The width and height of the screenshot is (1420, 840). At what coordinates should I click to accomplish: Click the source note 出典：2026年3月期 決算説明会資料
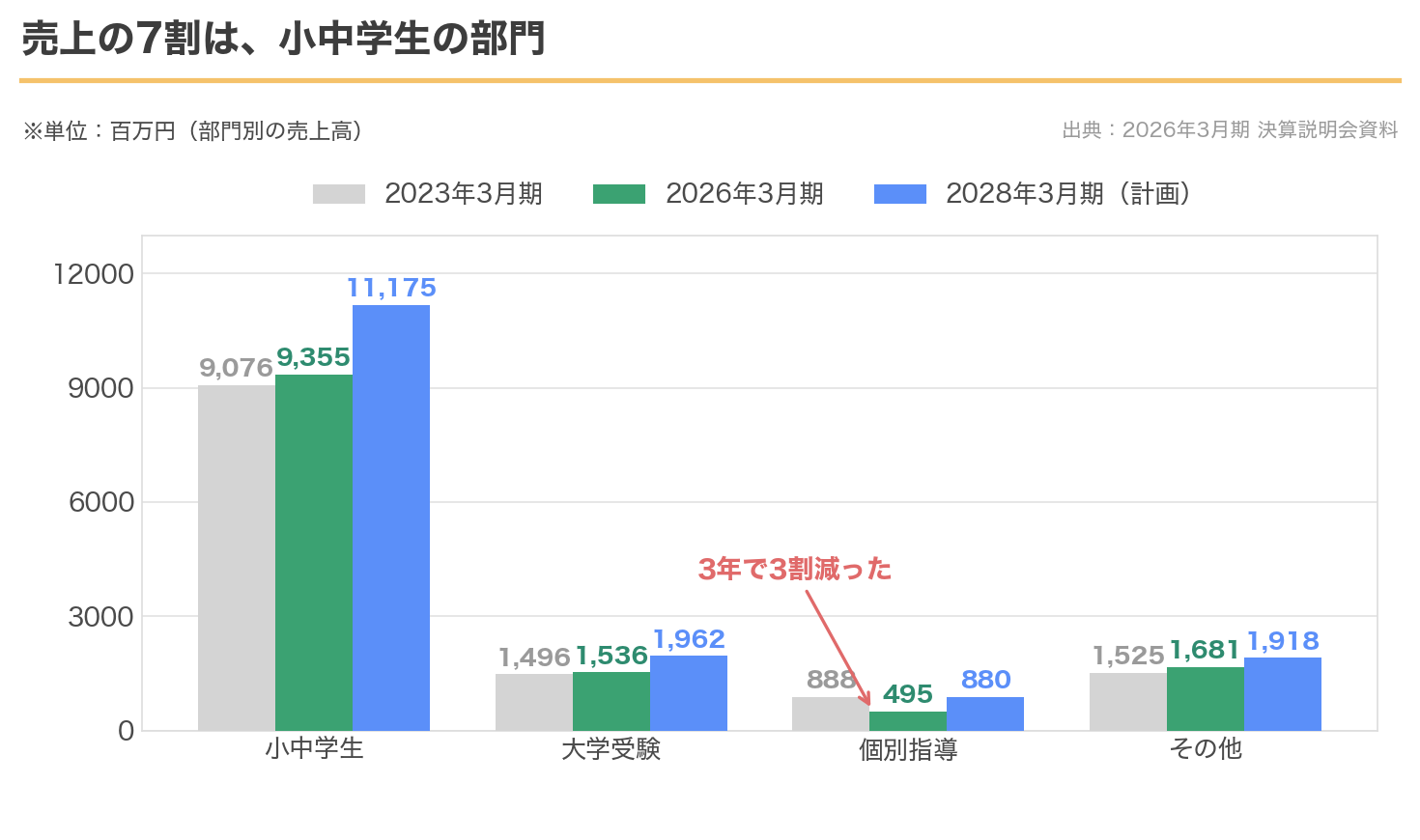(x=1230, y=130)
